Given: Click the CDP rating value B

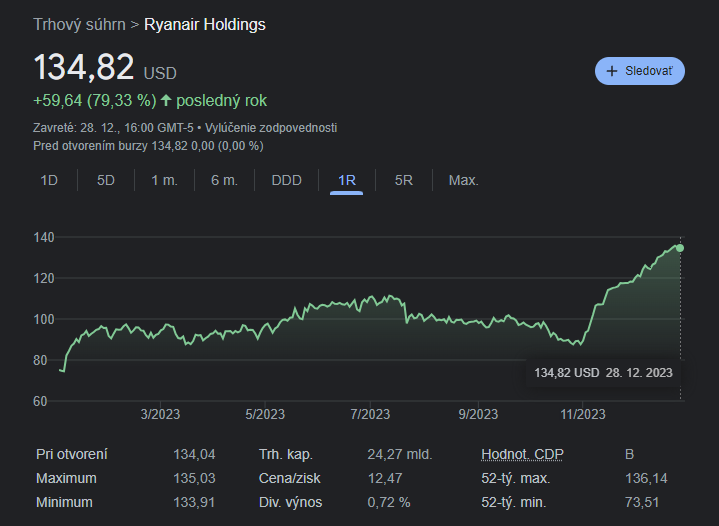Looking at the screenshot, I should click(629, 454).
